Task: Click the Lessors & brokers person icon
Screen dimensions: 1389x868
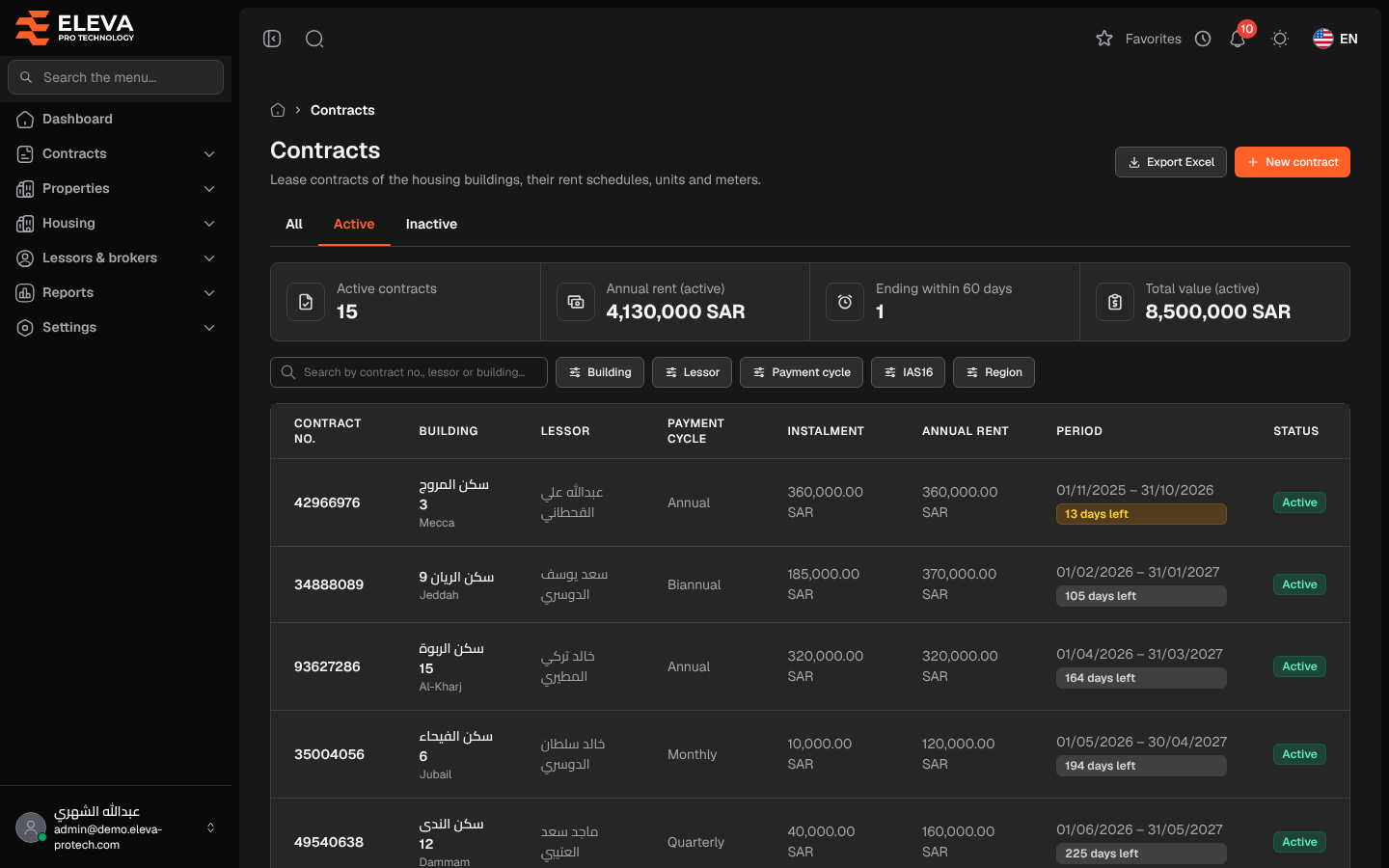Action: point(25,258)
